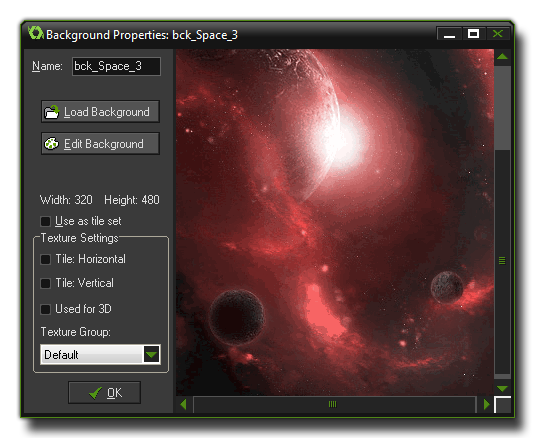Click the paint palette icon on Edit Background
The image size is (535, 438).
tap(52, 144)
